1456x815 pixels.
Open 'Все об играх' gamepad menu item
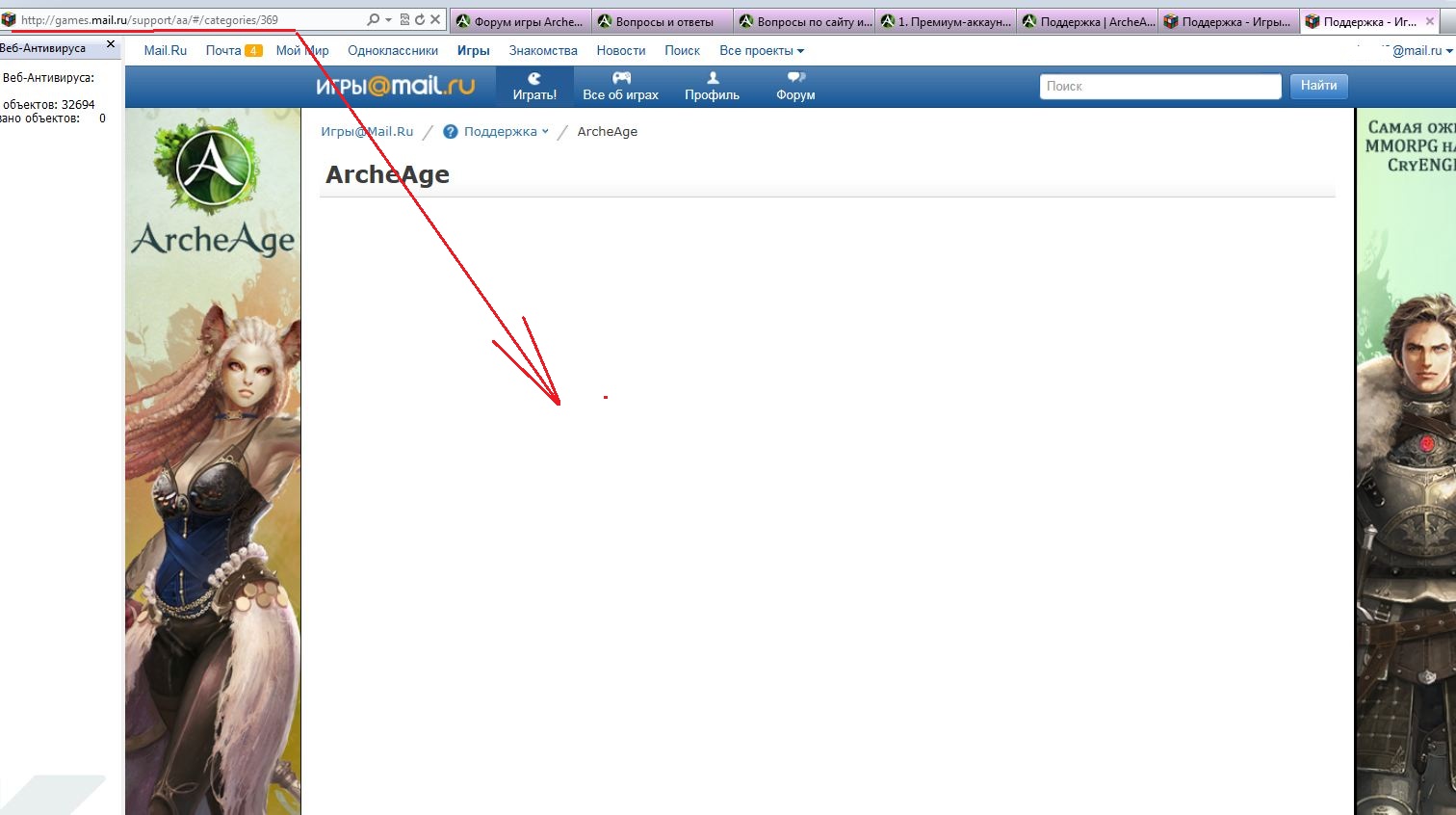[621, 86]
